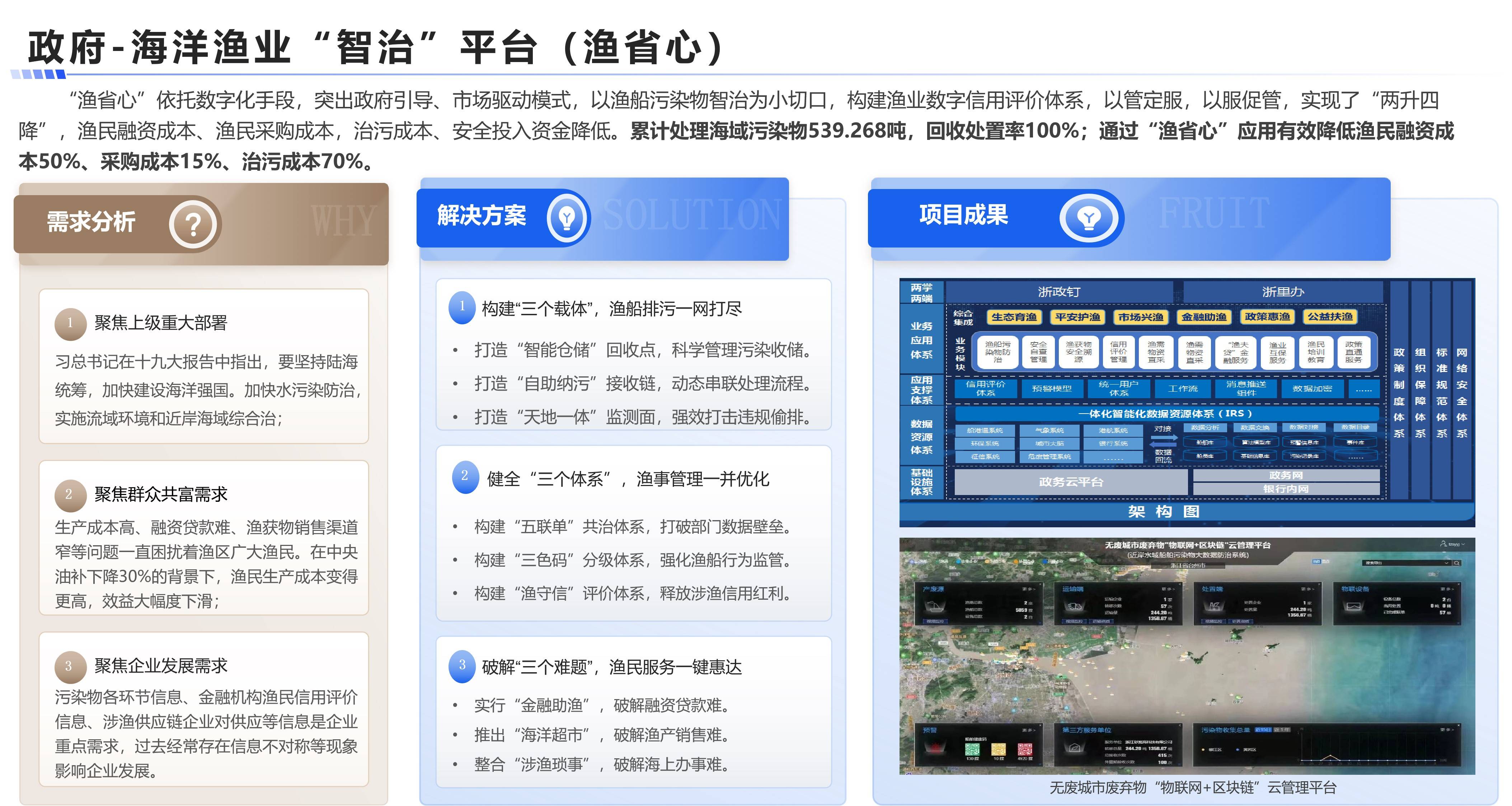This screenshot has height=806, width=1512.
Task: Click the blue number 3 circle beside 破解“三个难题”
Action: click(x=462, y=666)
